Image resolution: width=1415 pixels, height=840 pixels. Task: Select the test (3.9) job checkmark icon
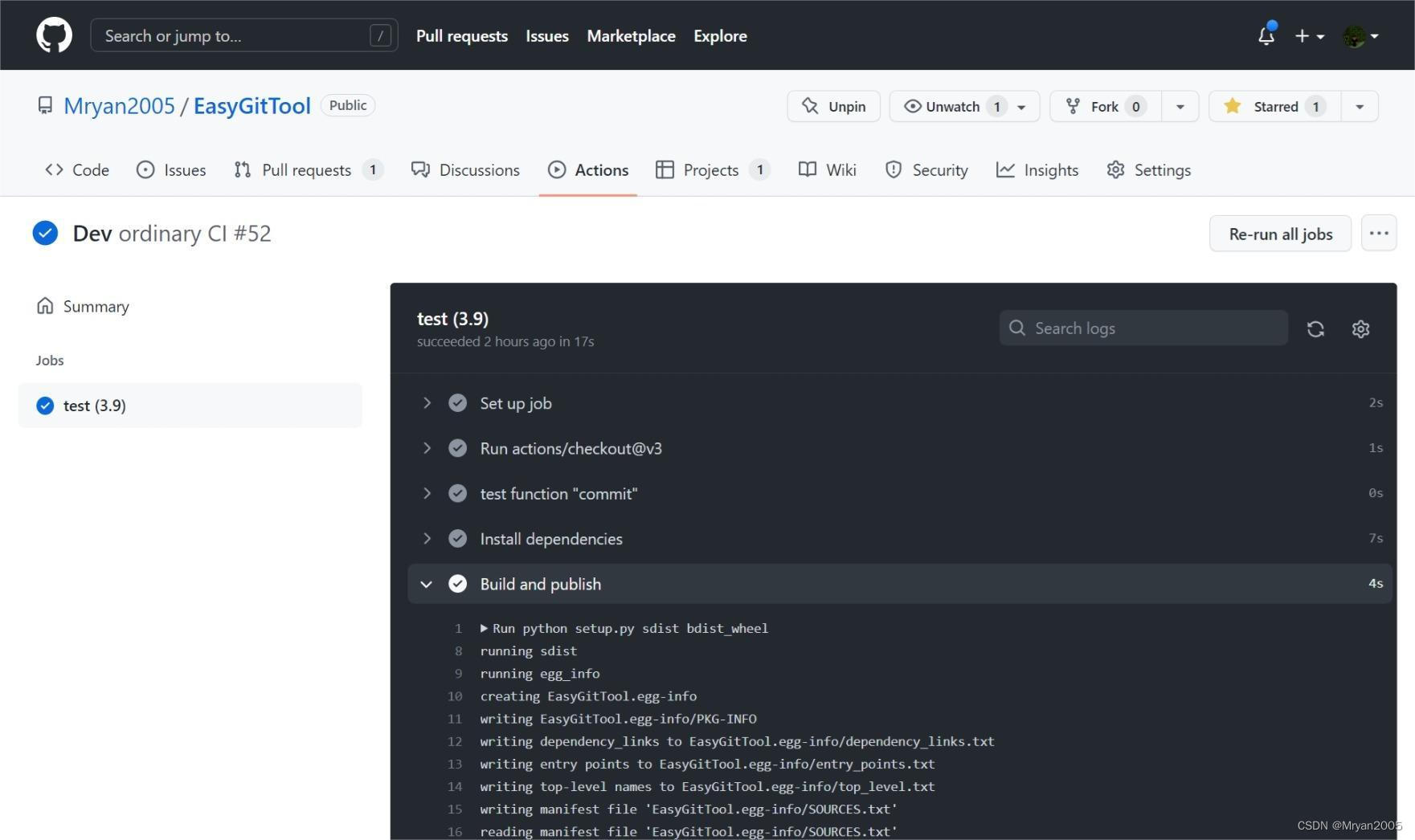(45, 406)
